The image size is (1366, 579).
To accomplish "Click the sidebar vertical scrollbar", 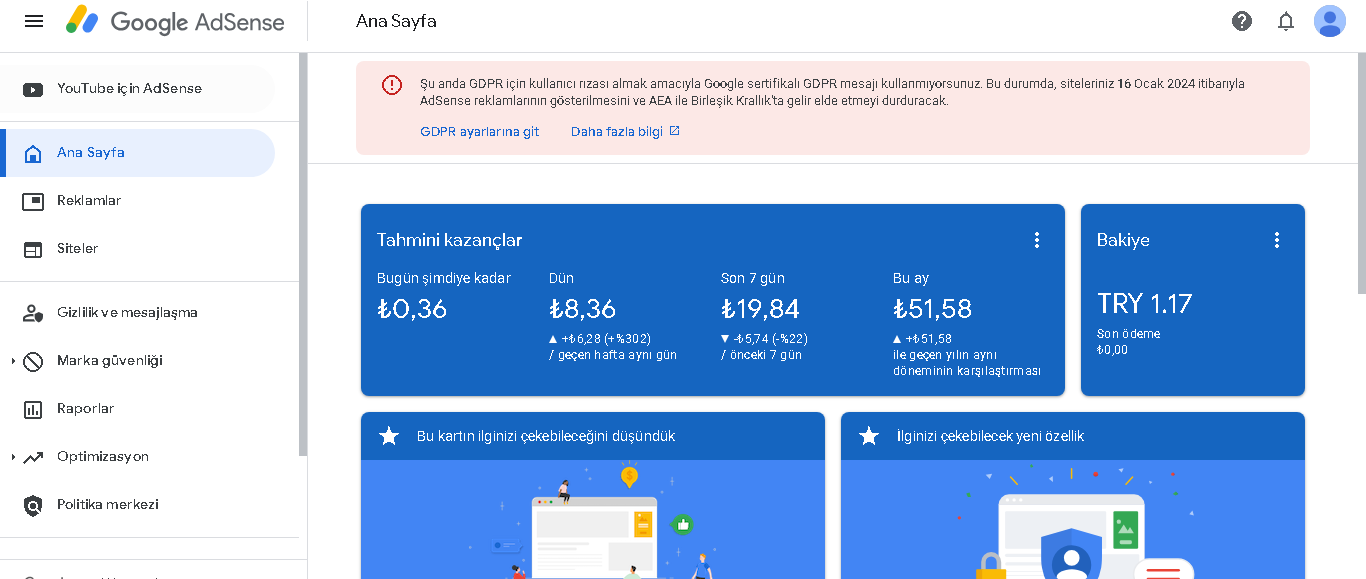I will point(303,255).
